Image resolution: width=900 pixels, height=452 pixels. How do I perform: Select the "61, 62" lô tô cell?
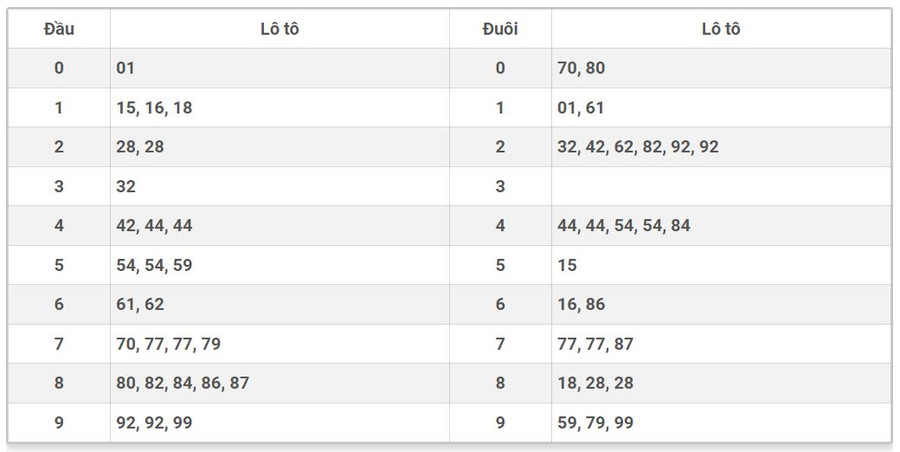click(140, 304)
